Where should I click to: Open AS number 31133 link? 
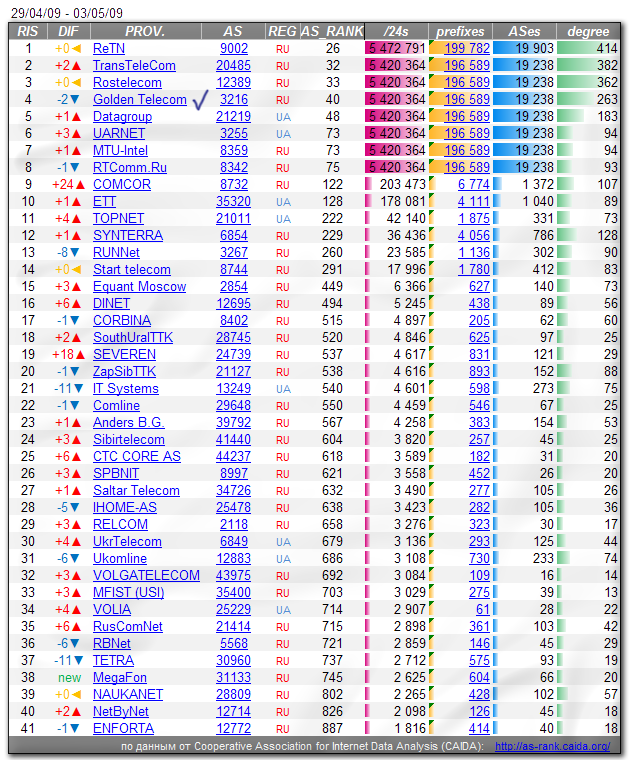[x=233, y=677]
